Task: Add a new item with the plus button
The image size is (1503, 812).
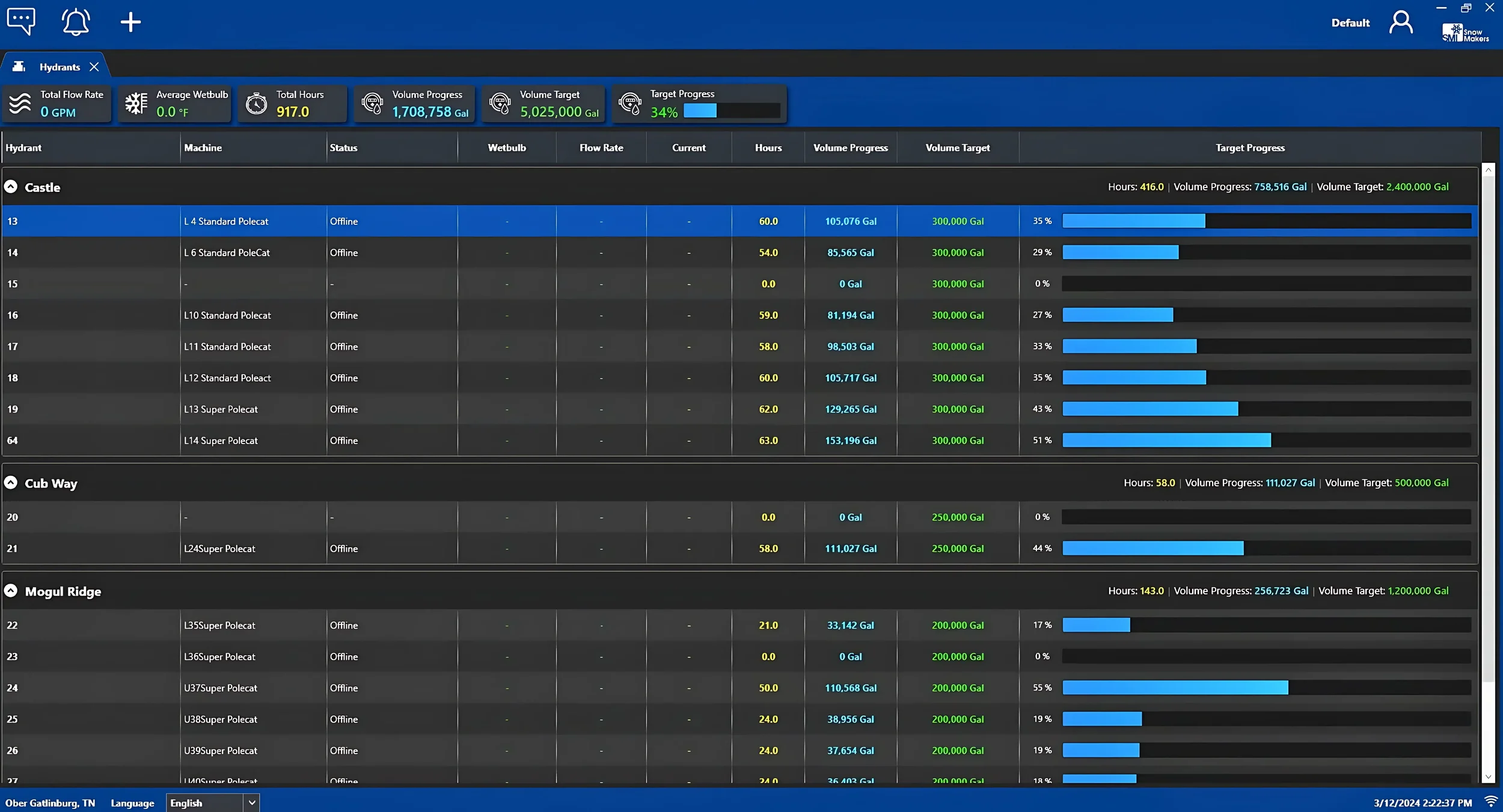Action: point(130,21)
